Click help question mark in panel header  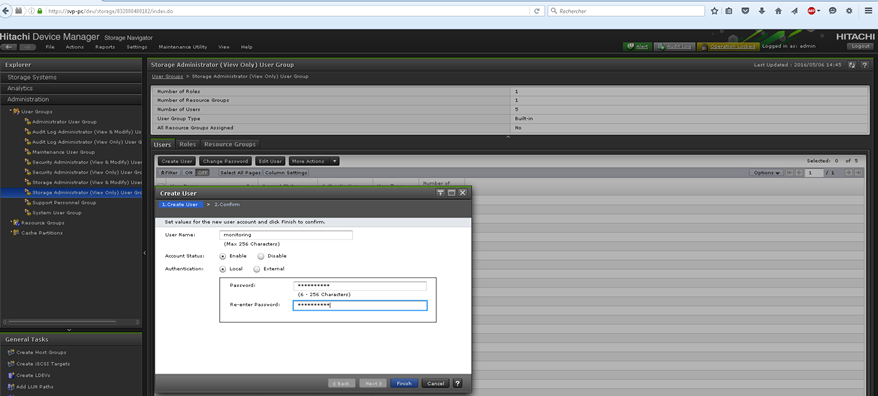(x=865, y=65)
